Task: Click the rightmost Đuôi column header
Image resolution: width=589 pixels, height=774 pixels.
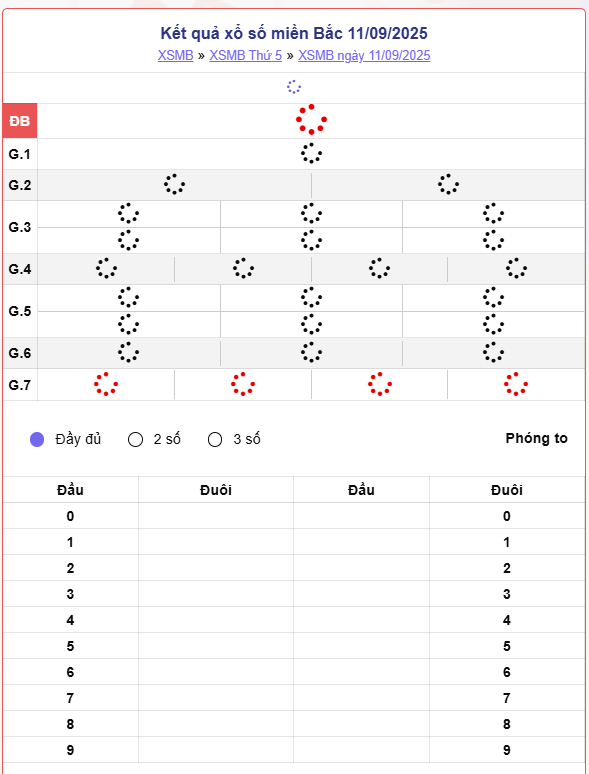Action: [507, 490]
